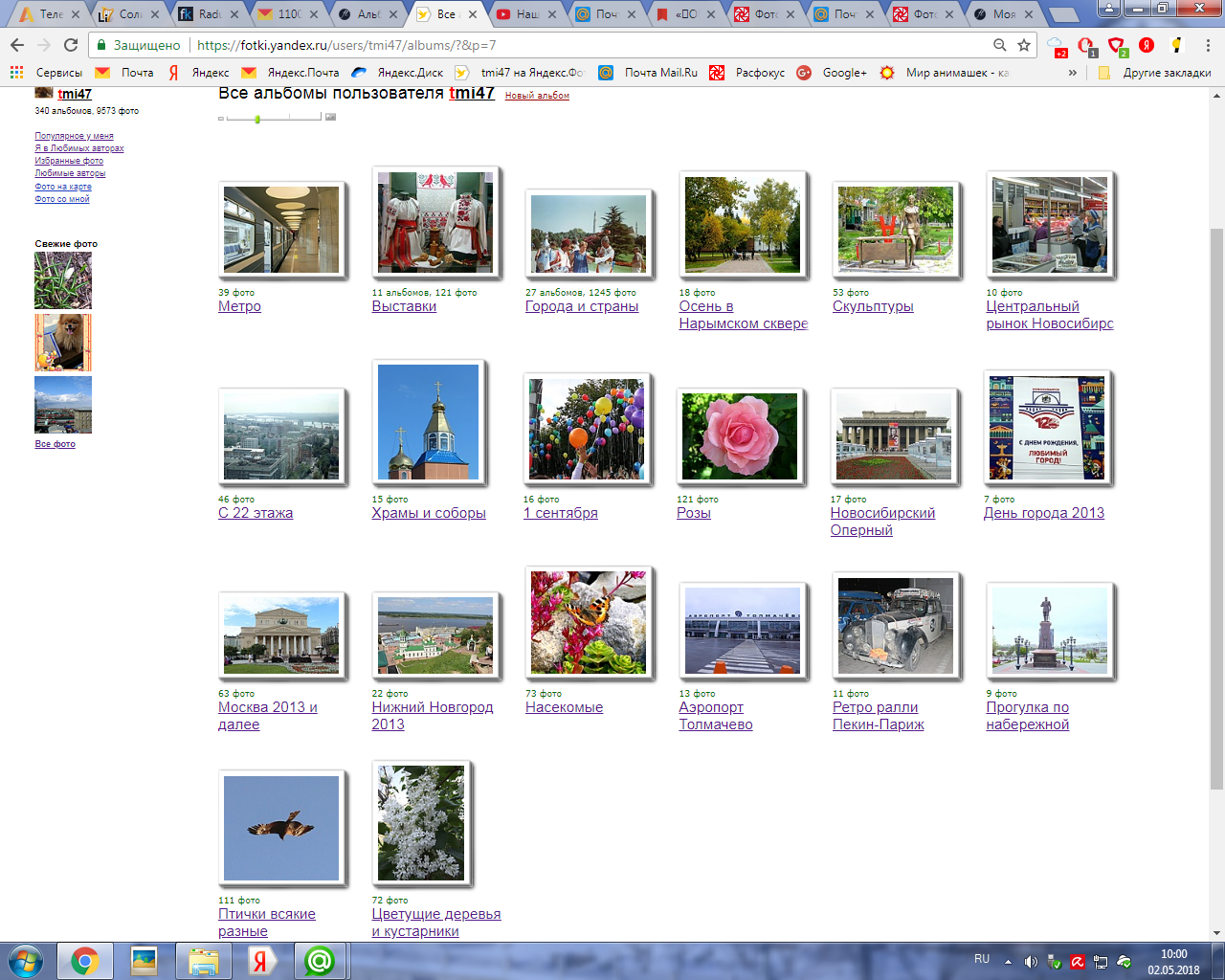The image size is (1225, 980).
Task: Adjust the thumbnail size slider handle
Action: [257, 118]
